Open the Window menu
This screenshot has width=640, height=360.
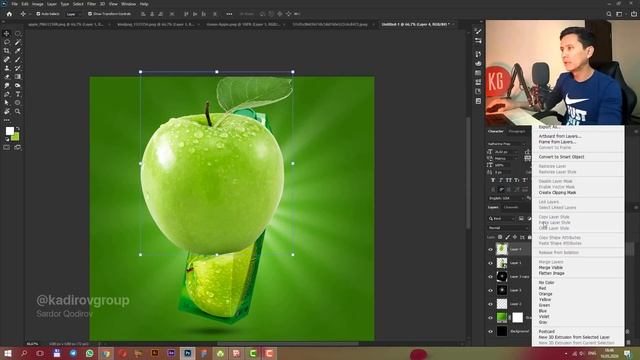(x=128, y=4)
